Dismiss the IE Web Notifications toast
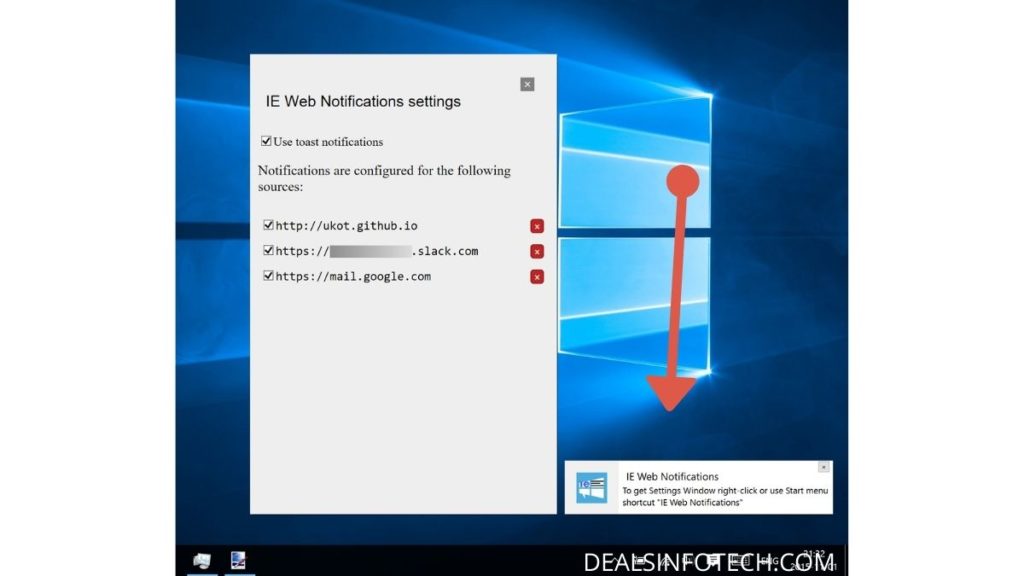The height and width of the screenshot is (576, 1024). point(824,467)
